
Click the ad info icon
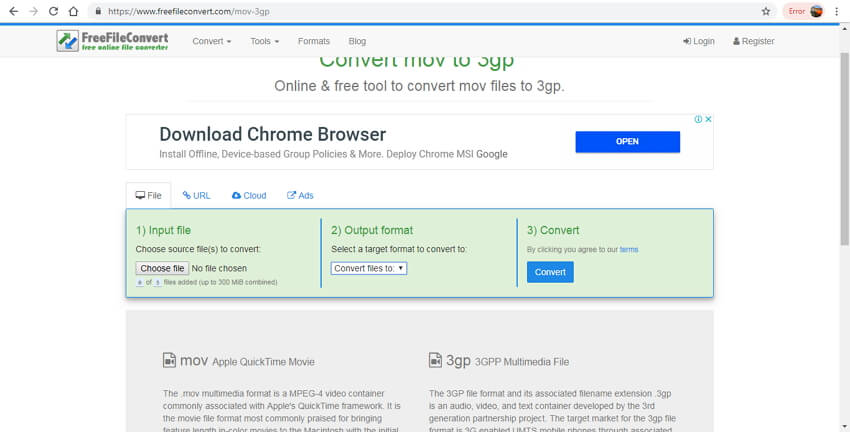pyautogui.click(x=698, y=119)
